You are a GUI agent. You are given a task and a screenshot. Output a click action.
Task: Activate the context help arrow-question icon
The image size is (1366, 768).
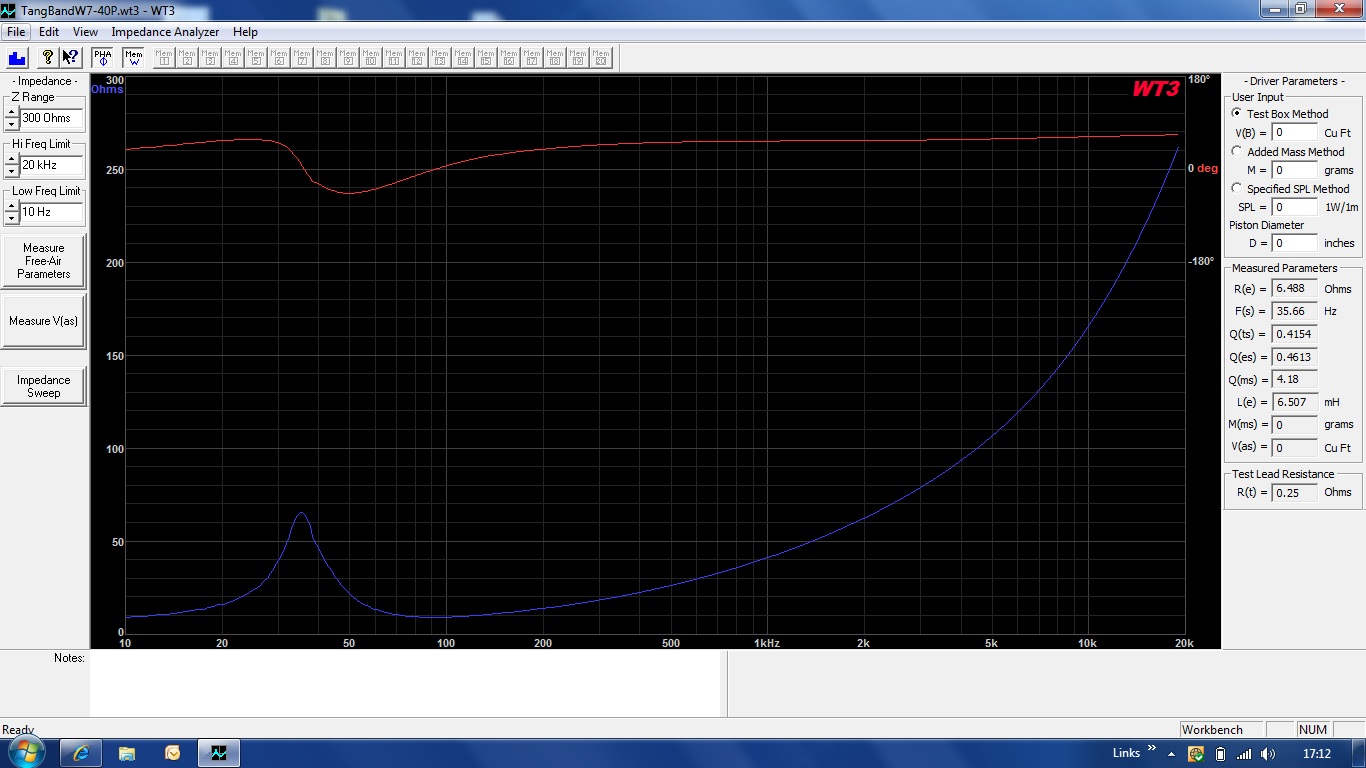tap(70, 57)
